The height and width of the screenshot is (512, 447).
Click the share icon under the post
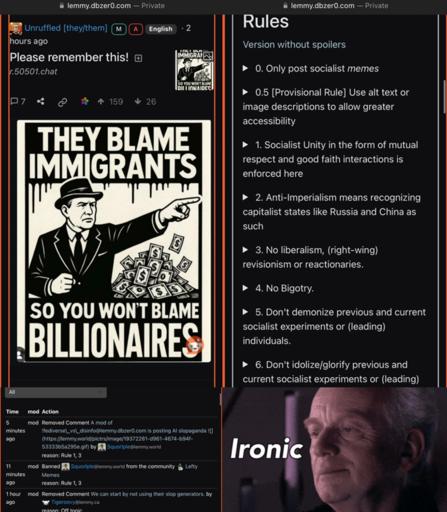[x=41, y=101]
